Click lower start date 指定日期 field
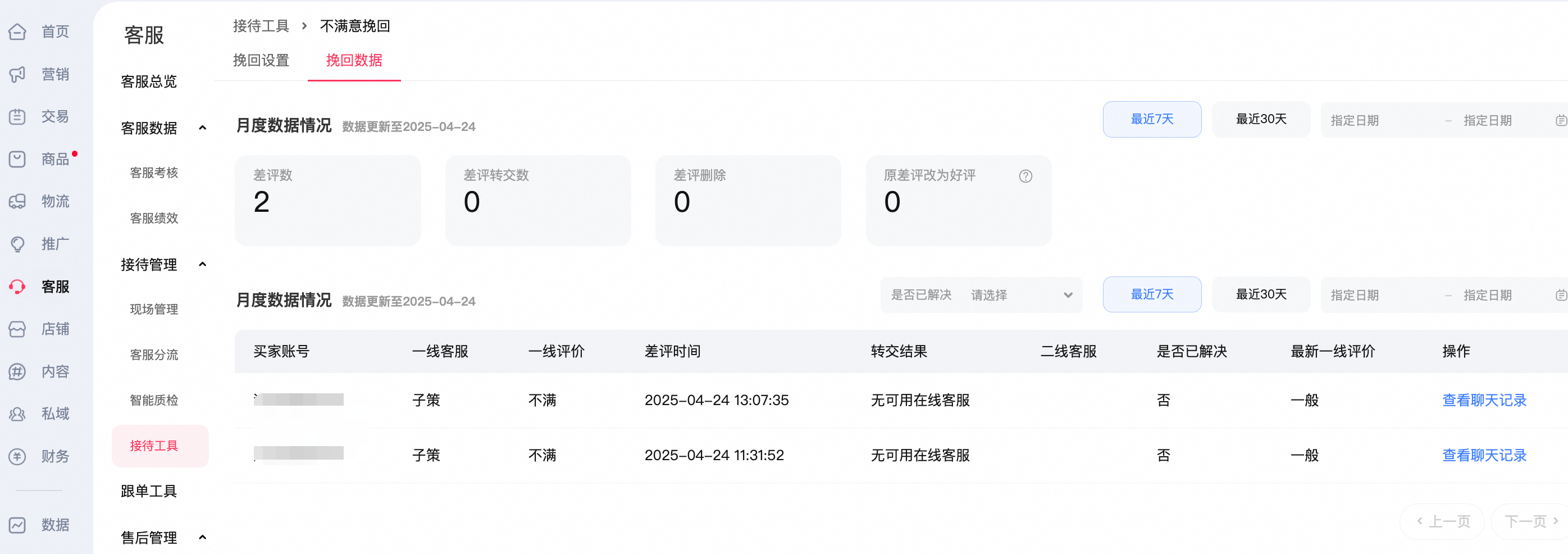The height and width of the screenshot is (554, 1568). pyautogui.click(x=1355, y=296)
